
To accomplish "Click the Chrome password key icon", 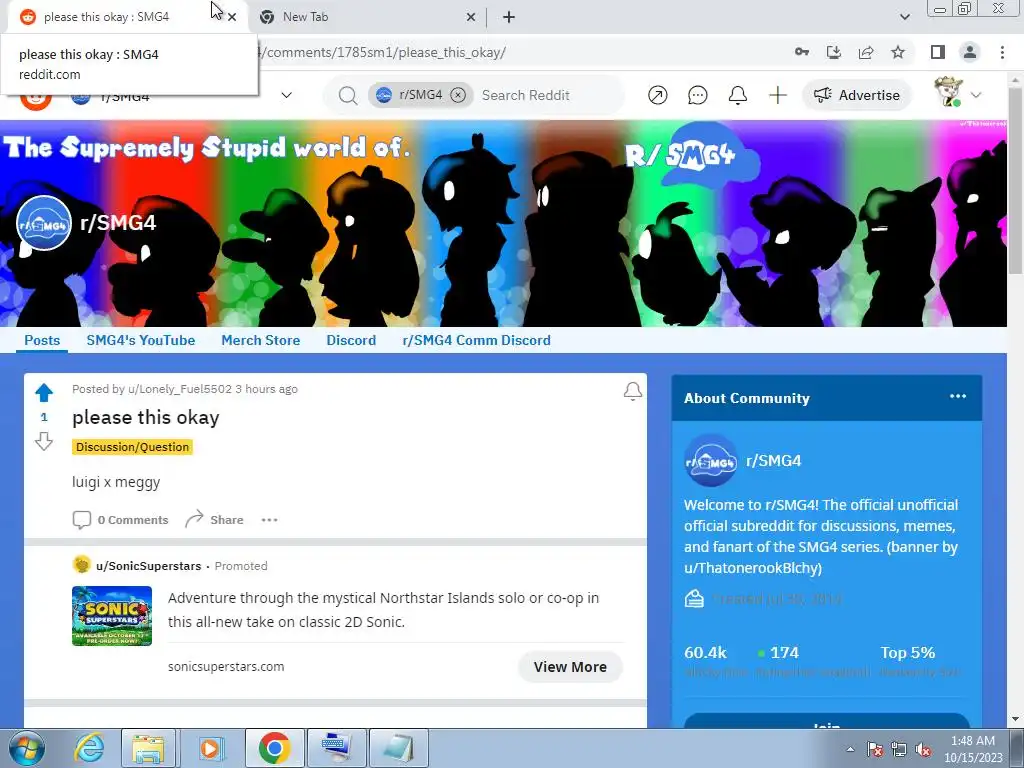I will (x=802, y=52).
